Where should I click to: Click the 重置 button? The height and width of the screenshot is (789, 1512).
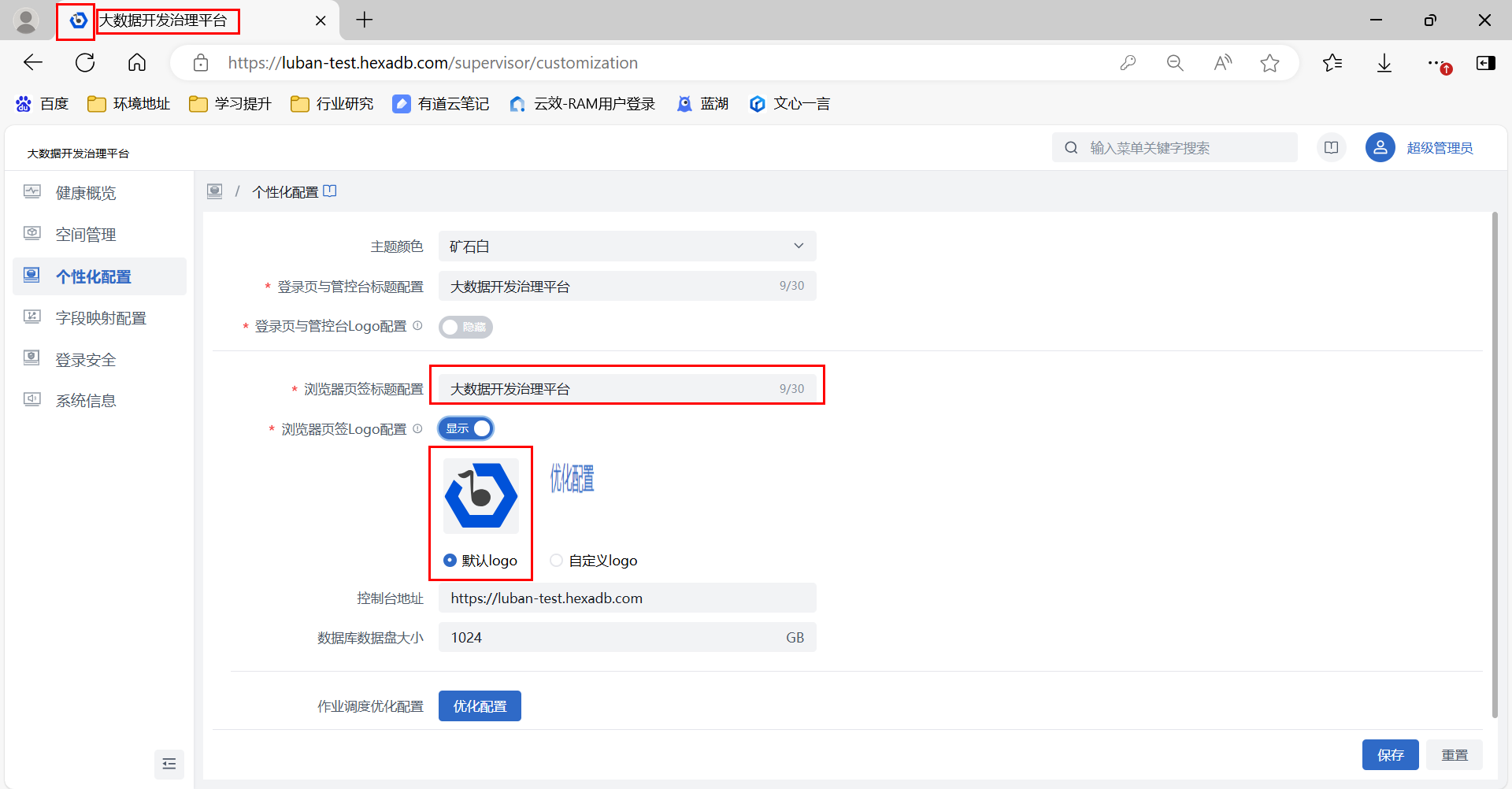click(1455, 754)
